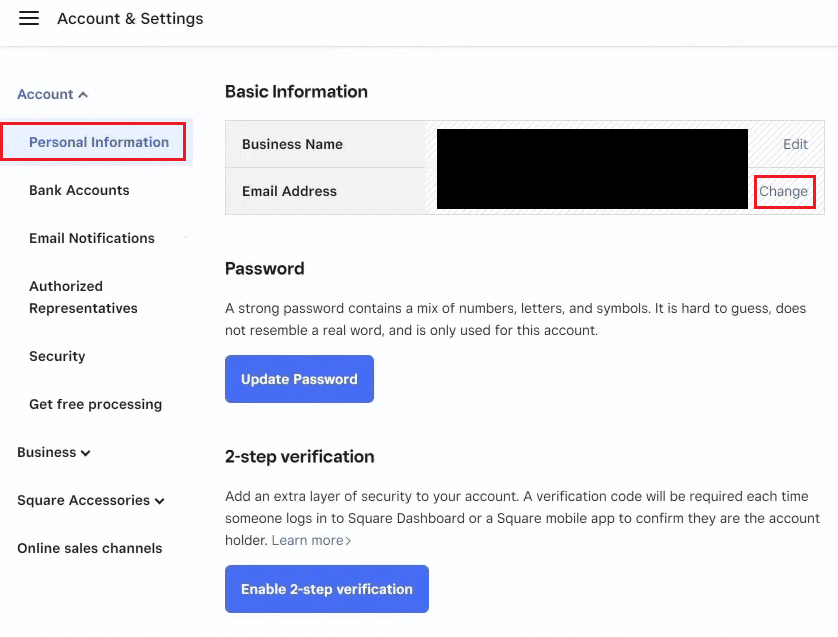838x637 pixels.
Task: Open Online sales channels
Action: pos(90,548)
